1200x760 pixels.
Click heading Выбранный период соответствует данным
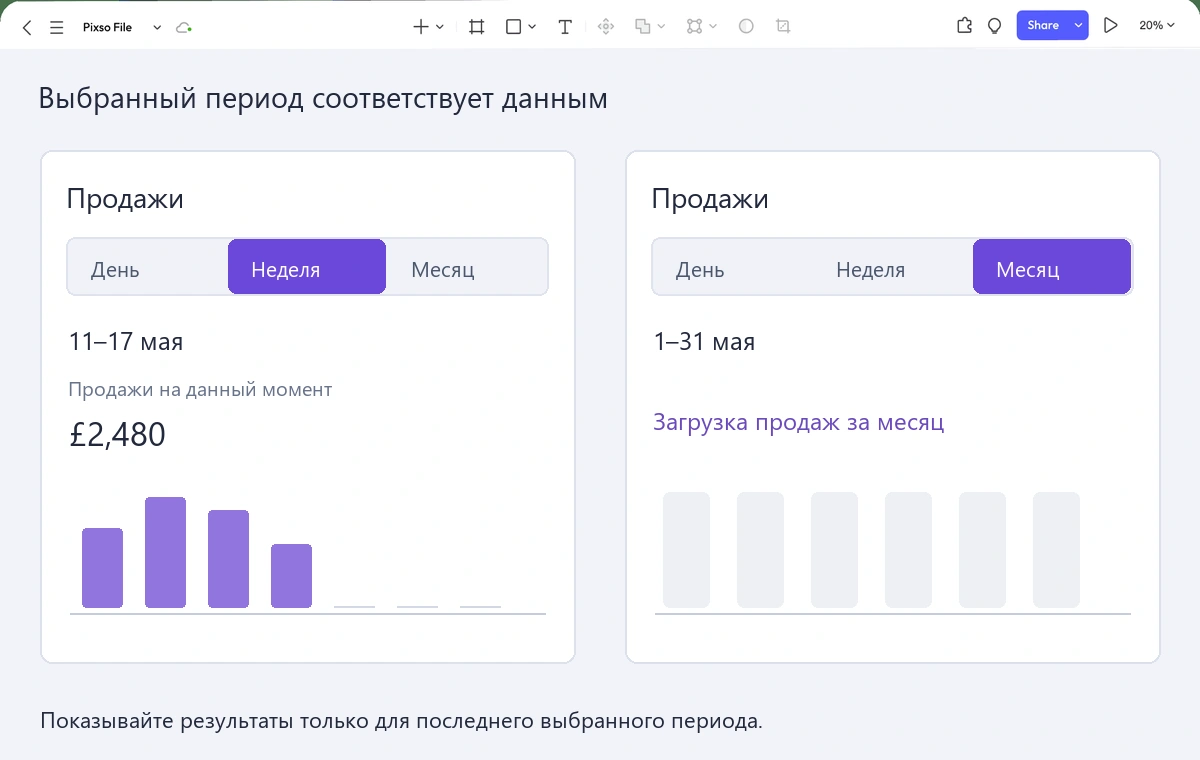pos(323,99)
